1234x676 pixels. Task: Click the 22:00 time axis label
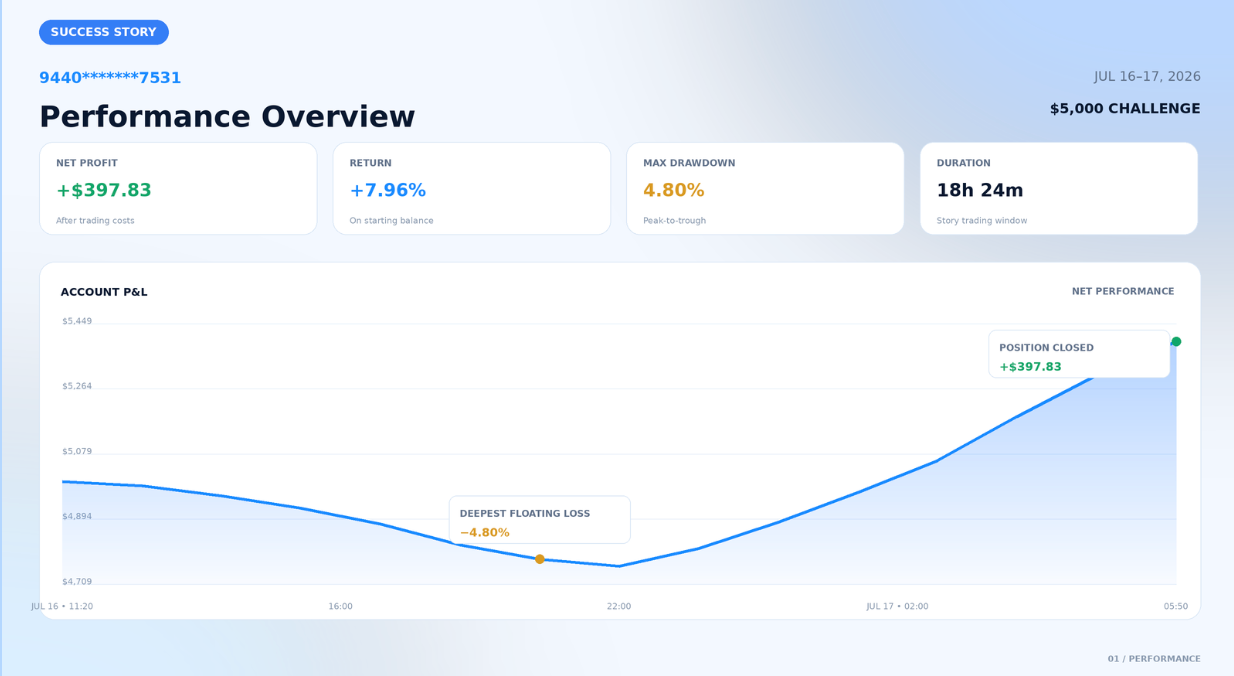619,607
